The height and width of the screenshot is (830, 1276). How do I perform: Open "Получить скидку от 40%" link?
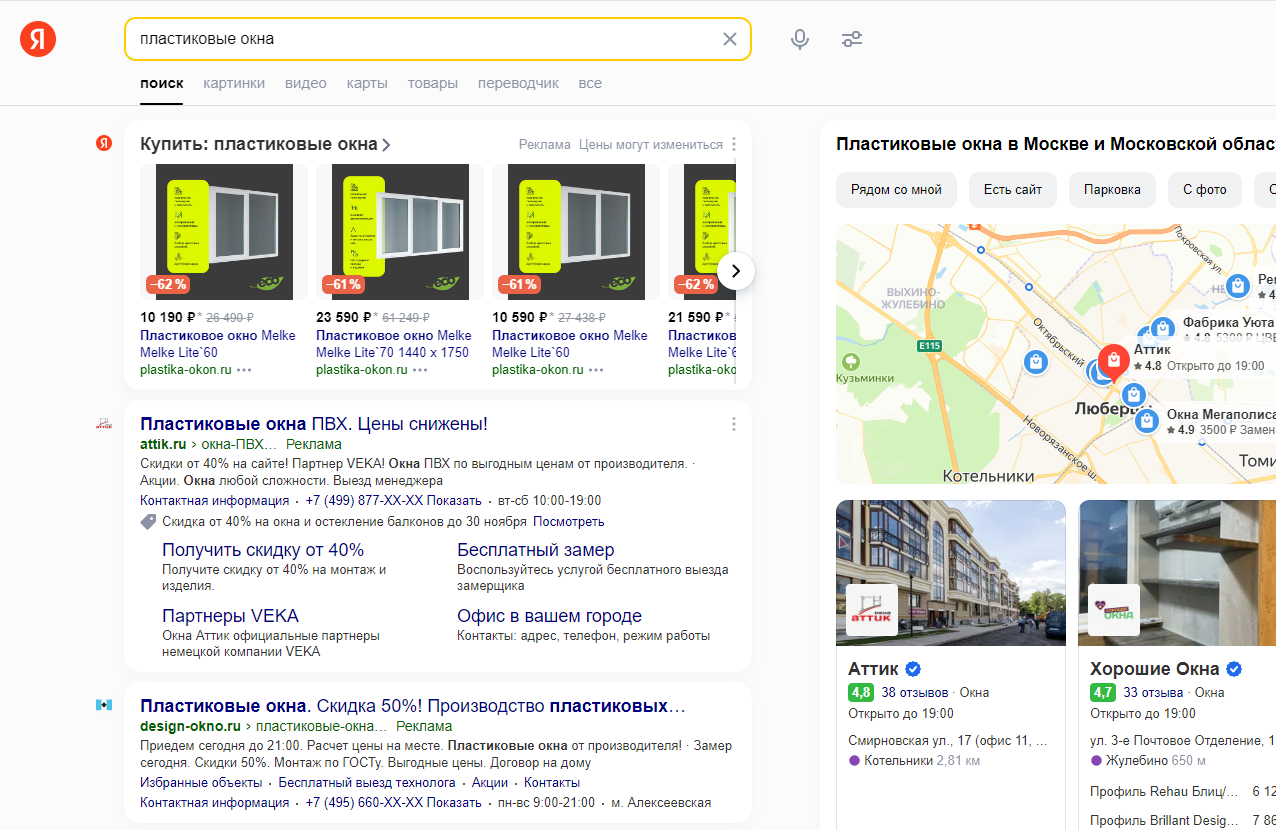point(263,550)
